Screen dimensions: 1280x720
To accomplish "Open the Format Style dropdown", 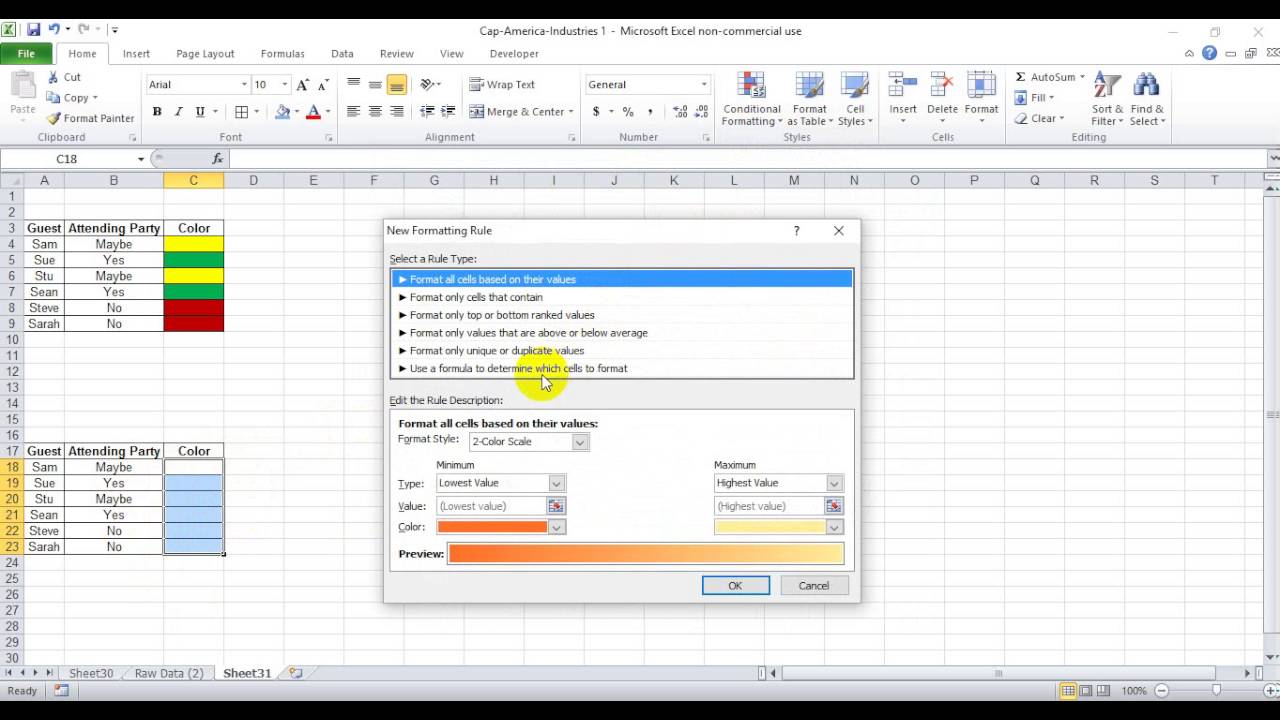I will 529,441.
